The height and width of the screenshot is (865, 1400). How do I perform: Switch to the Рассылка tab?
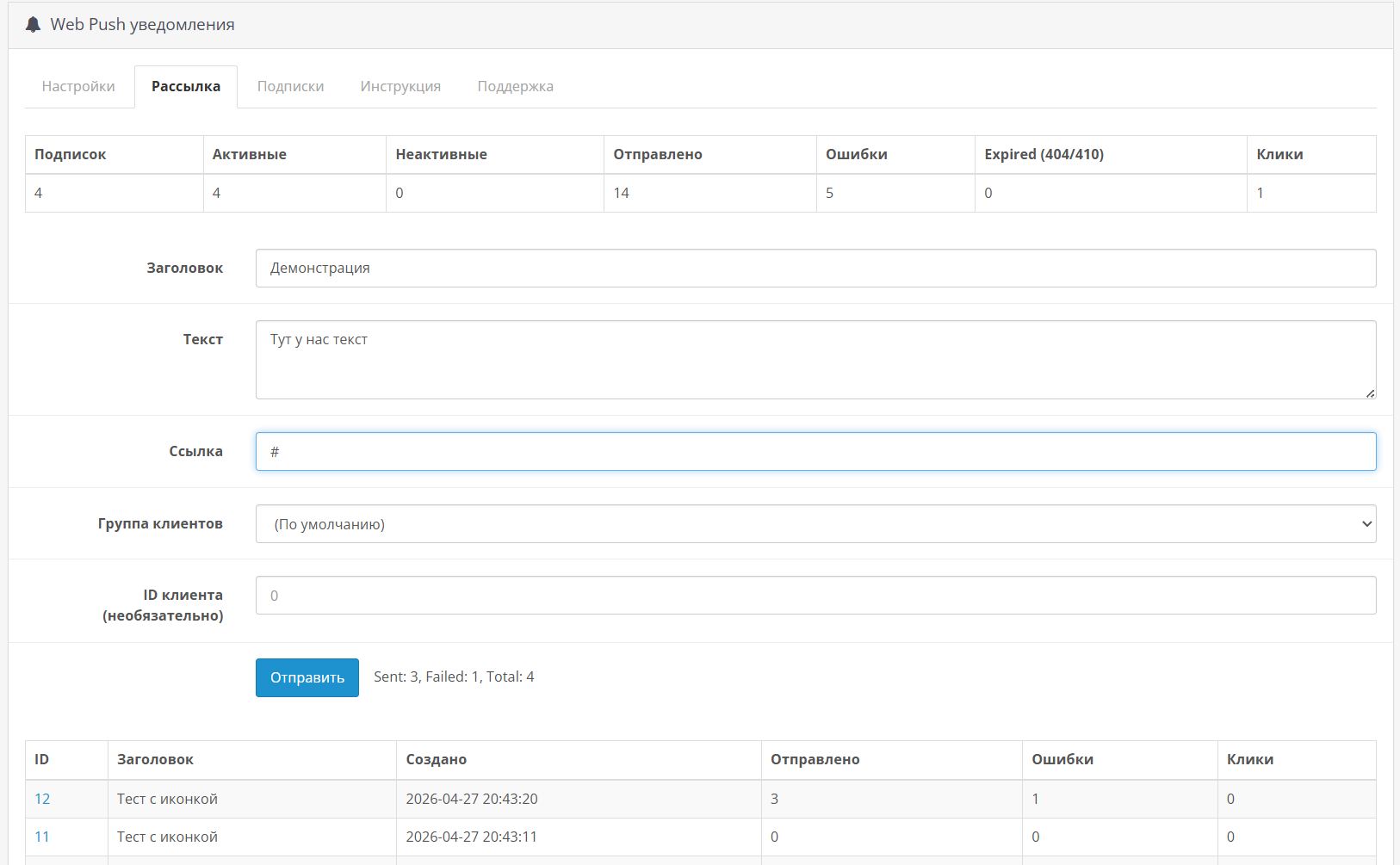186,86
